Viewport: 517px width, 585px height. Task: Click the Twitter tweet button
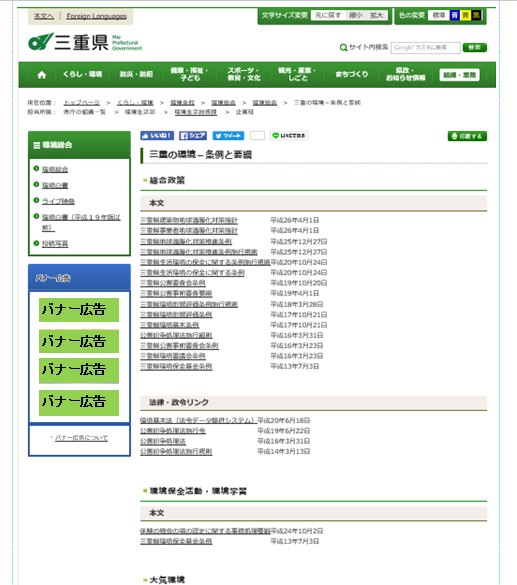click(x=228, y=136)
